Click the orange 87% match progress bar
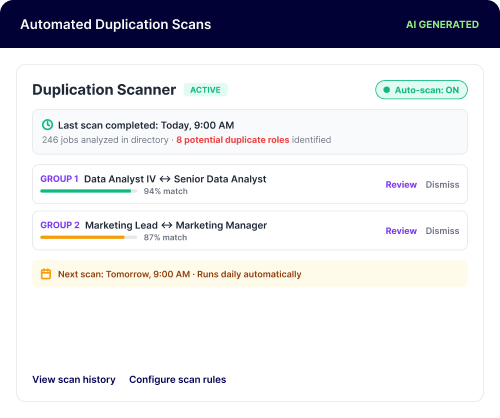Screen dimensions: 500x418 pyautogui.click(x=89, y=238)
